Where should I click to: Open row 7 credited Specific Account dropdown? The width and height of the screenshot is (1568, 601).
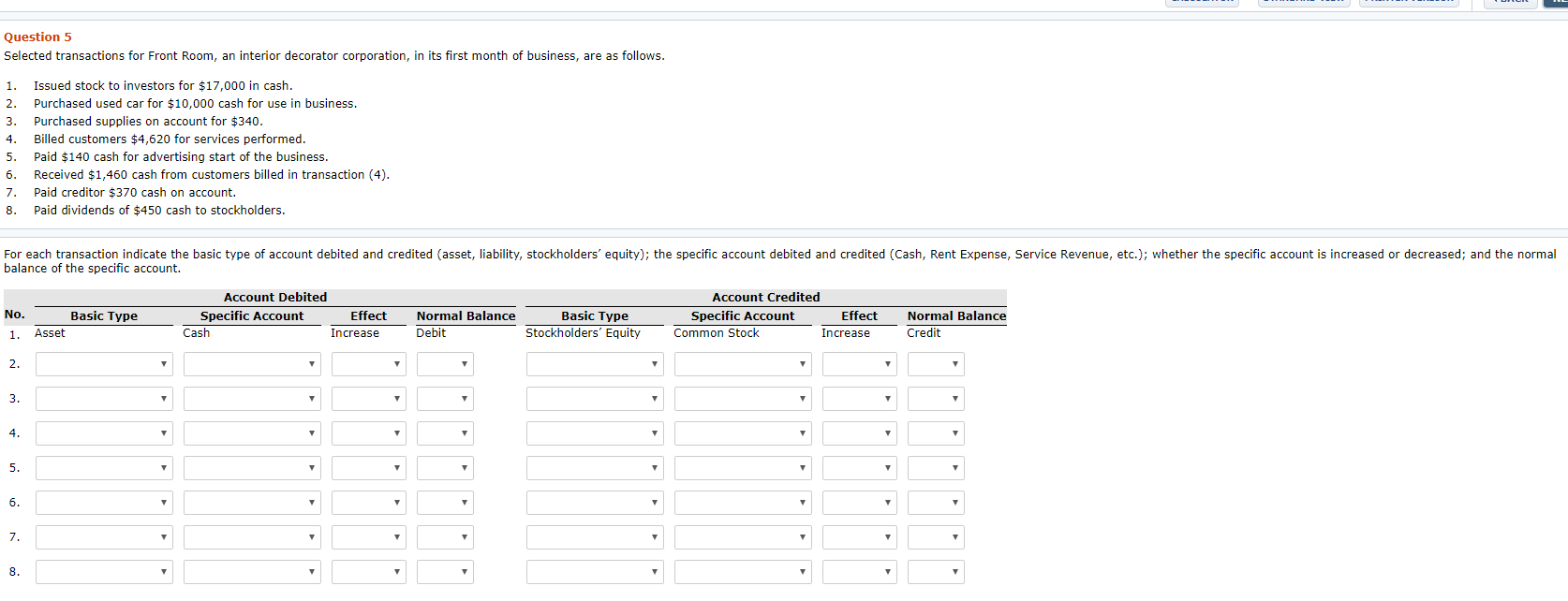point(743,537)
